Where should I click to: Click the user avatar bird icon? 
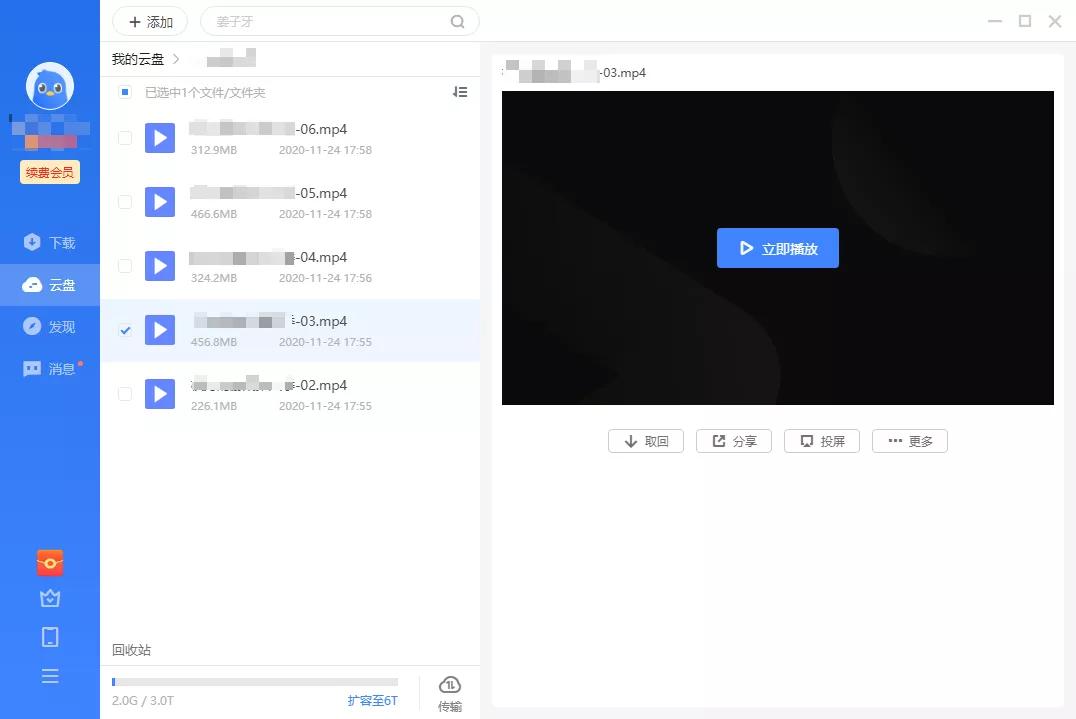pos(50,86)
